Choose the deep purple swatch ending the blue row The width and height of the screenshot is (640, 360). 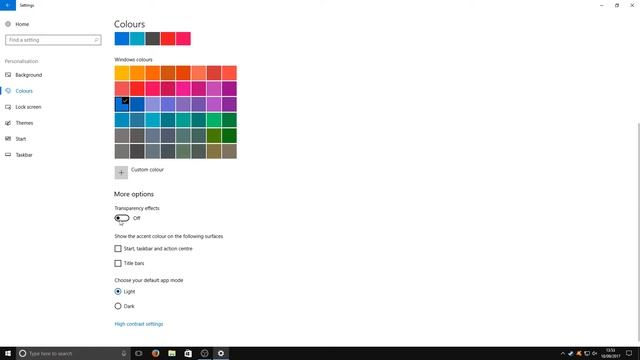tap(229, 104)
